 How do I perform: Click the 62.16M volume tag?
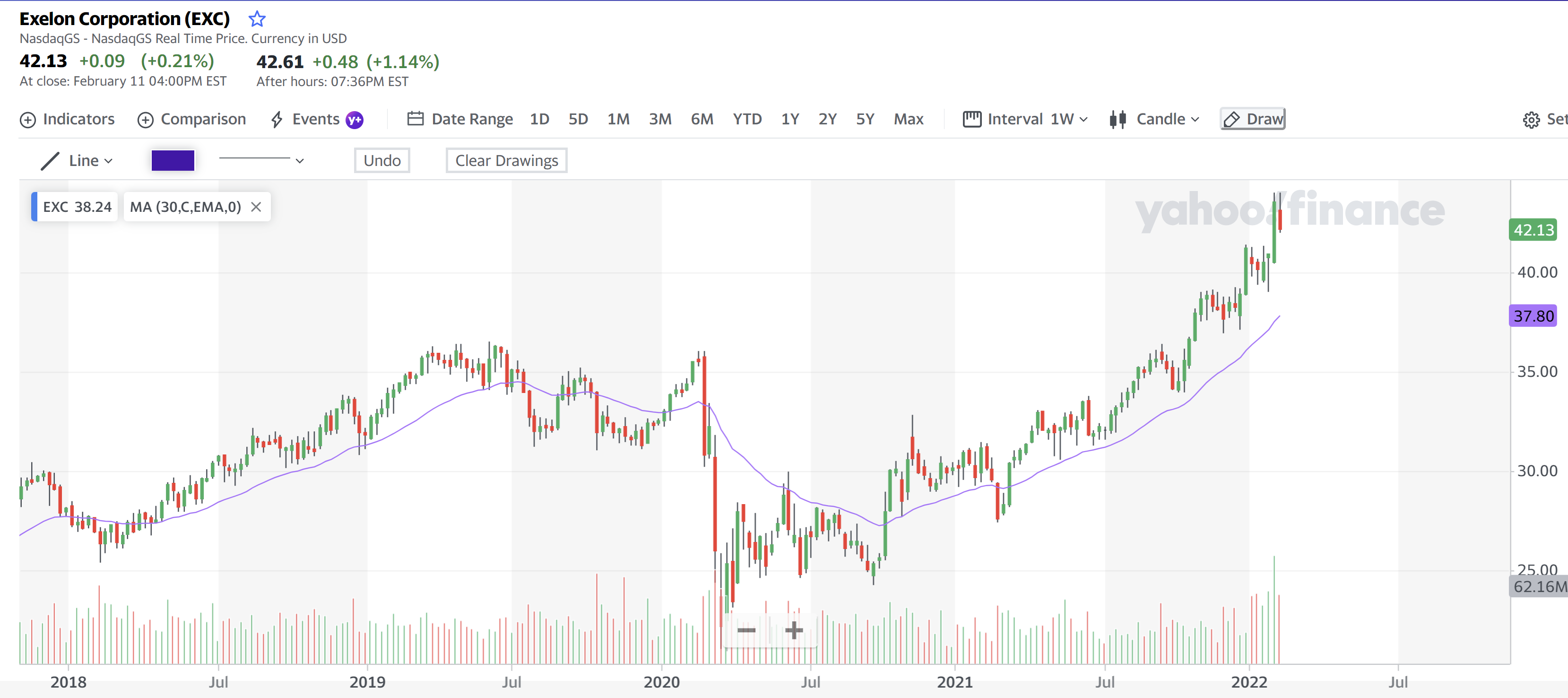(x=1539, y=586)
